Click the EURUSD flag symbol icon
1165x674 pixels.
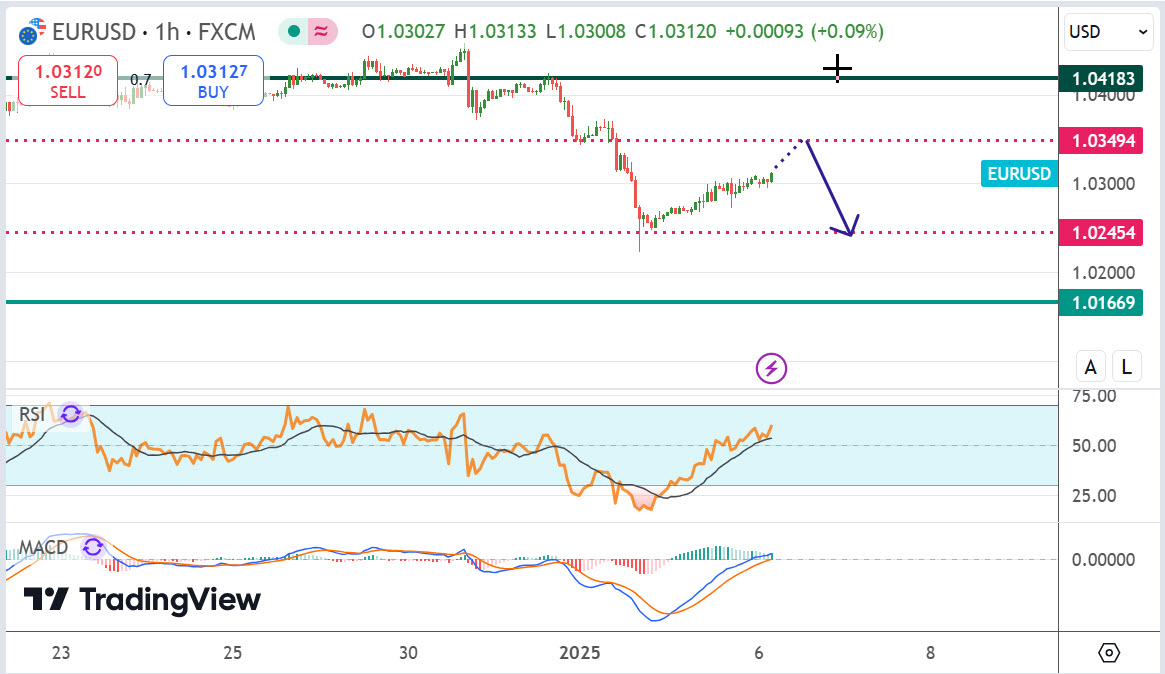32,31
